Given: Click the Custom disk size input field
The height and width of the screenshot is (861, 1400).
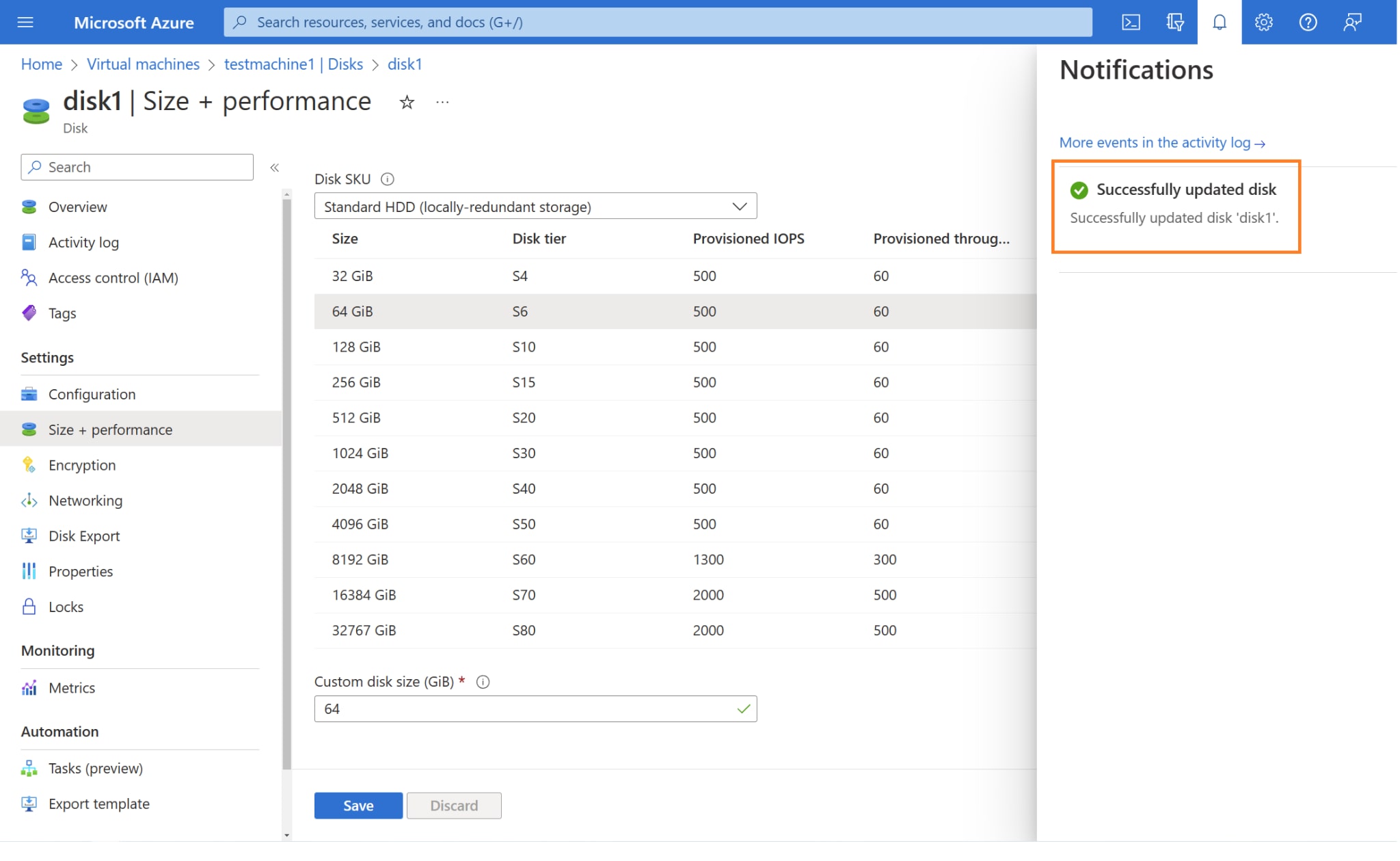Looking at the screenshot, I should 526,709.
